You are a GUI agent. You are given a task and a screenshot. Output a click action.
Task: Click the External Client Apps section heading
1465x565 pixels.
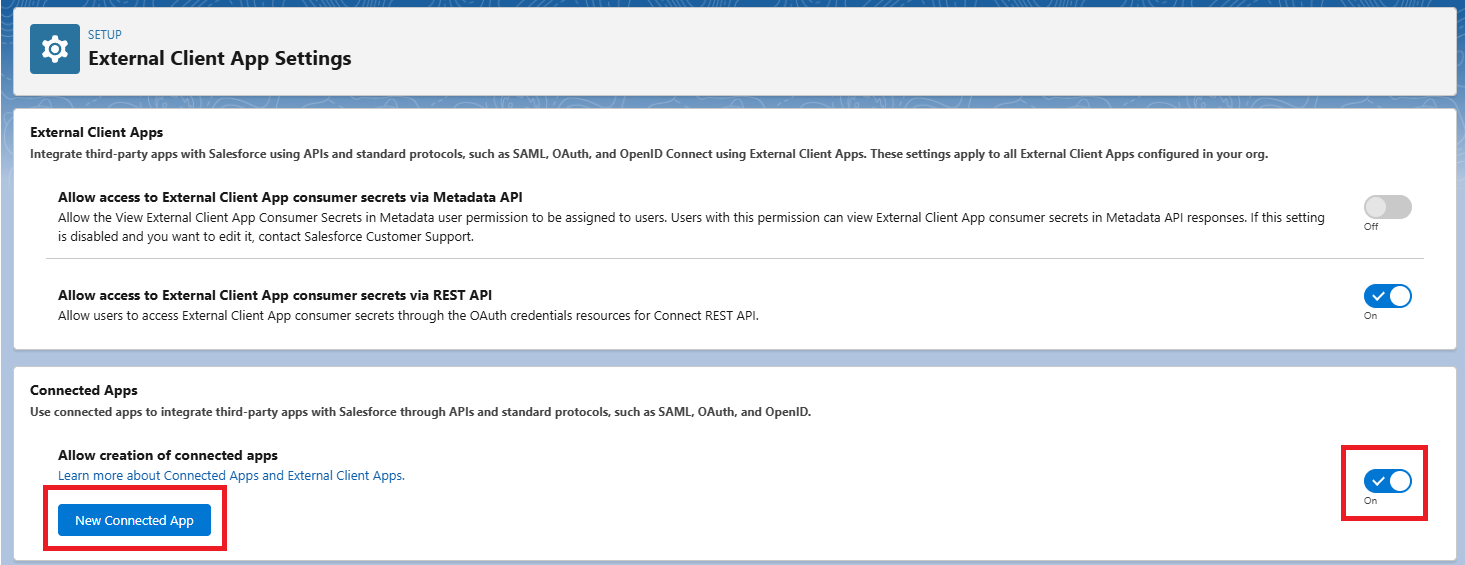point(96,132)
